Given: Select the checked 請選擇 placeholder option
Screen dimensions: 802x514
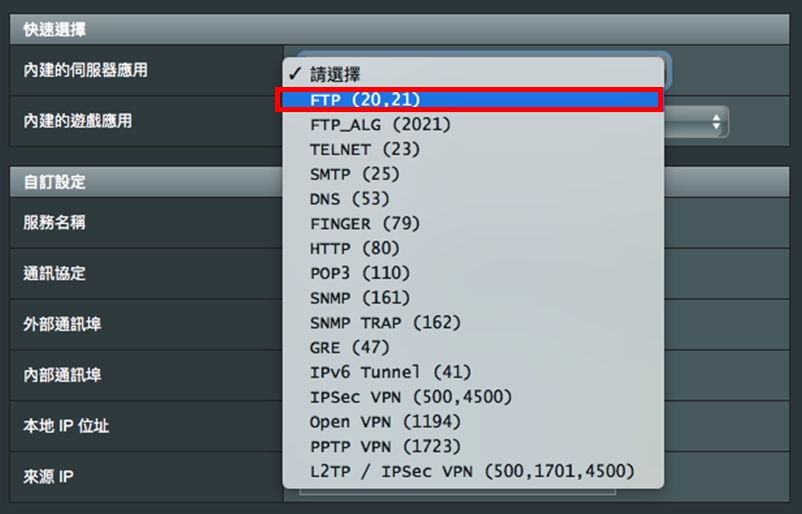Looking at the screenshot, I should [x=473, y=75].
